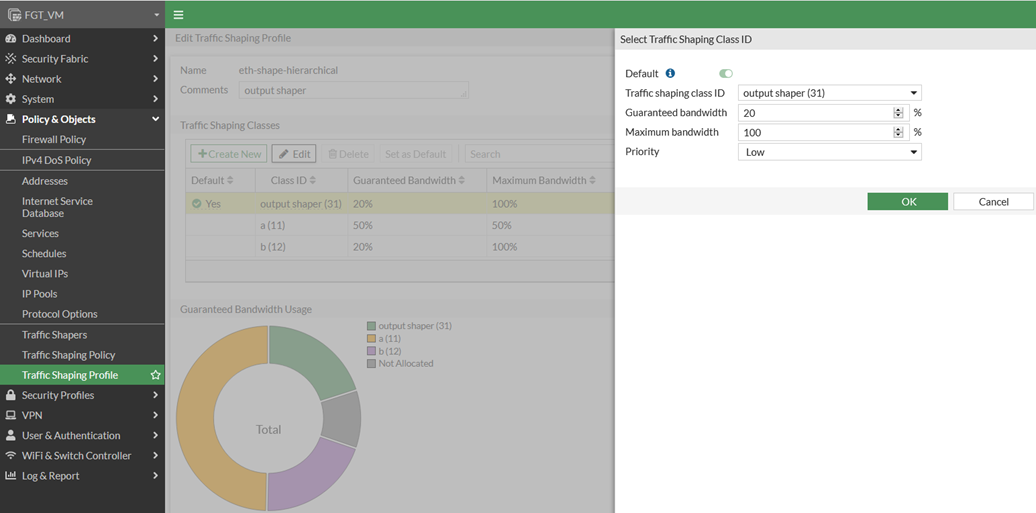Screen dimensions: 1036x513
Task: Click the Guaranteed bandwidth stepper arrows
Action: click(x=898, y=113)
